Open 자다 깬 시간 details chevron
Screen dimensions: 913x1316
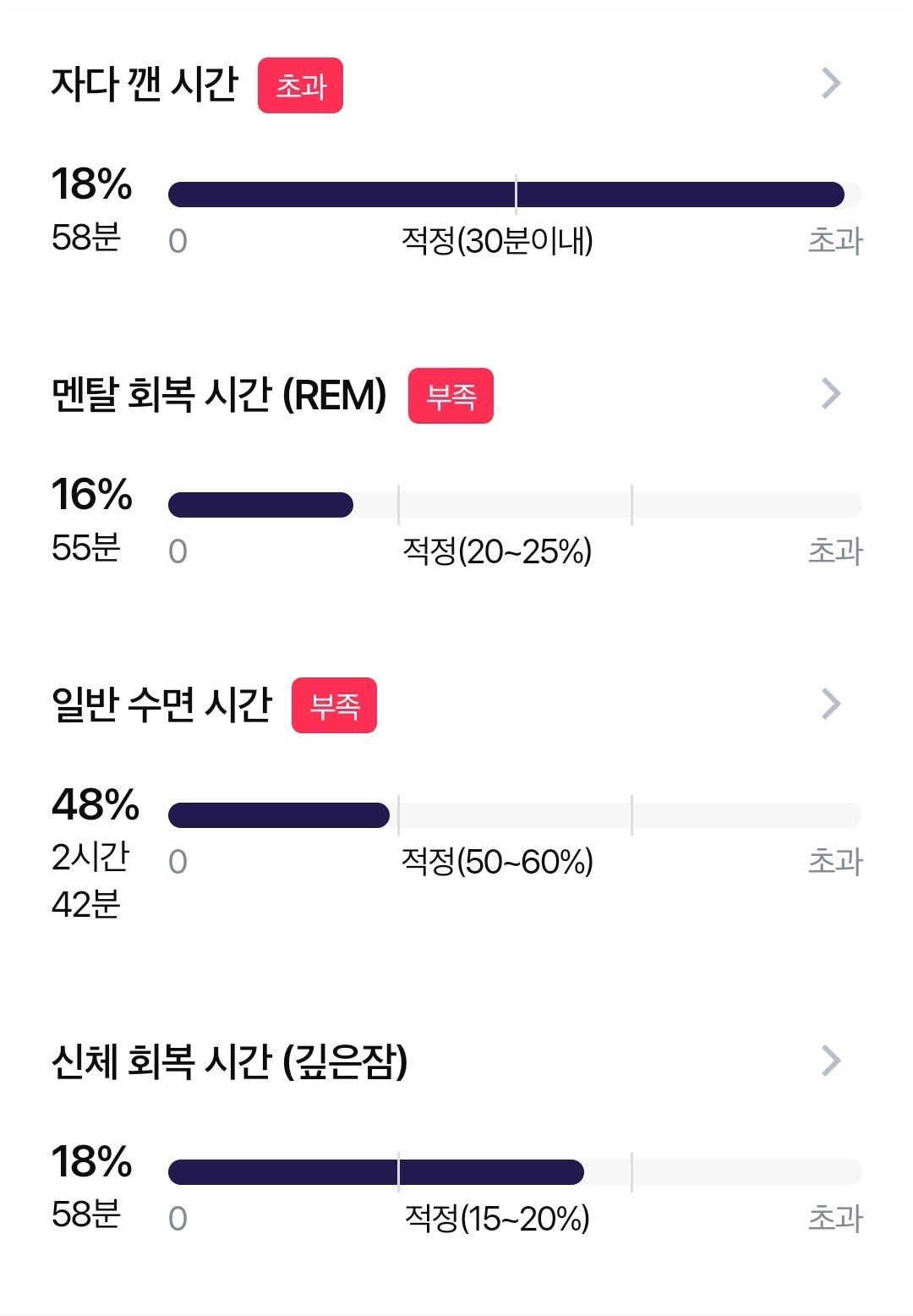(x=832, y=83)
